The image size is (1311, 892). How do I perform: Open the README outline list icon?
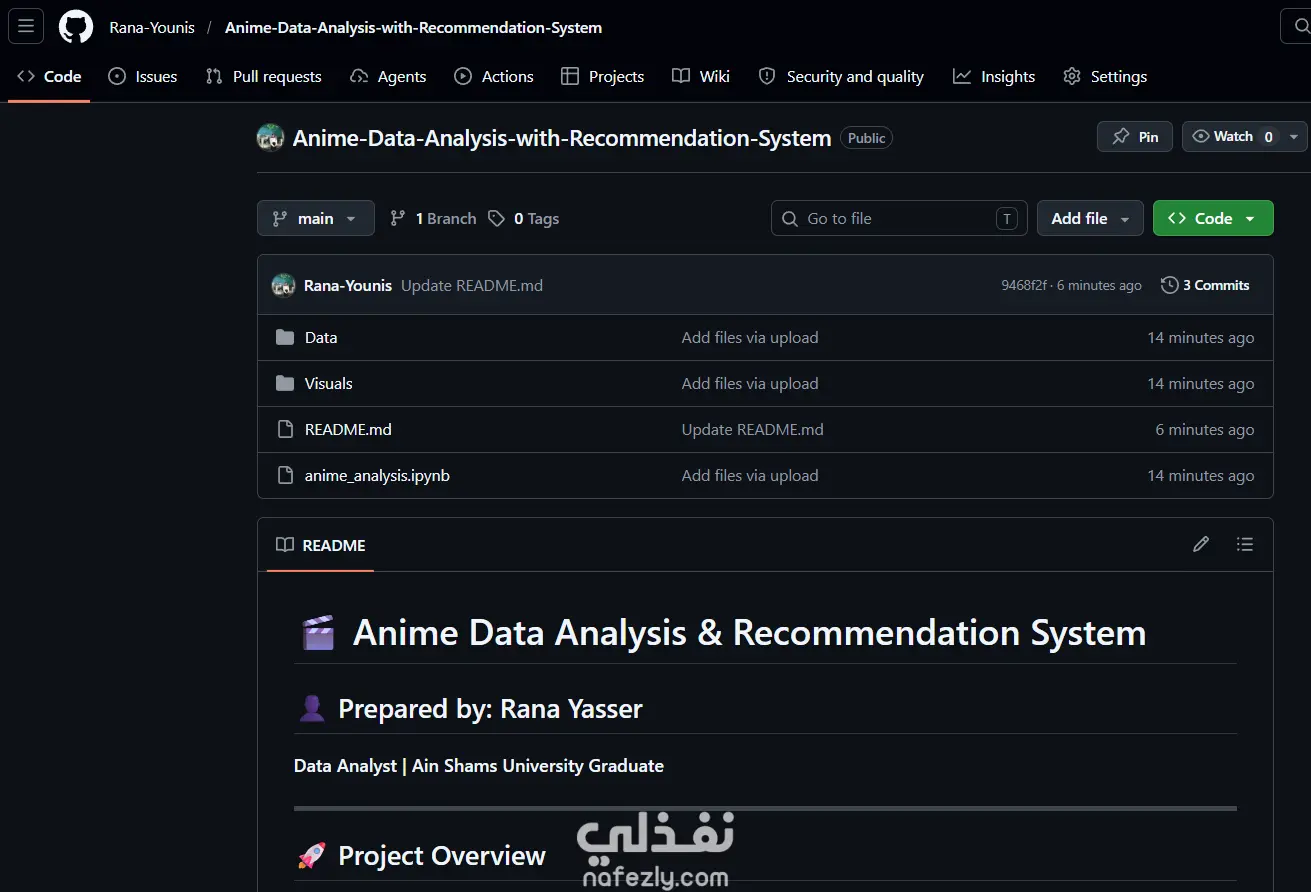1245,544
